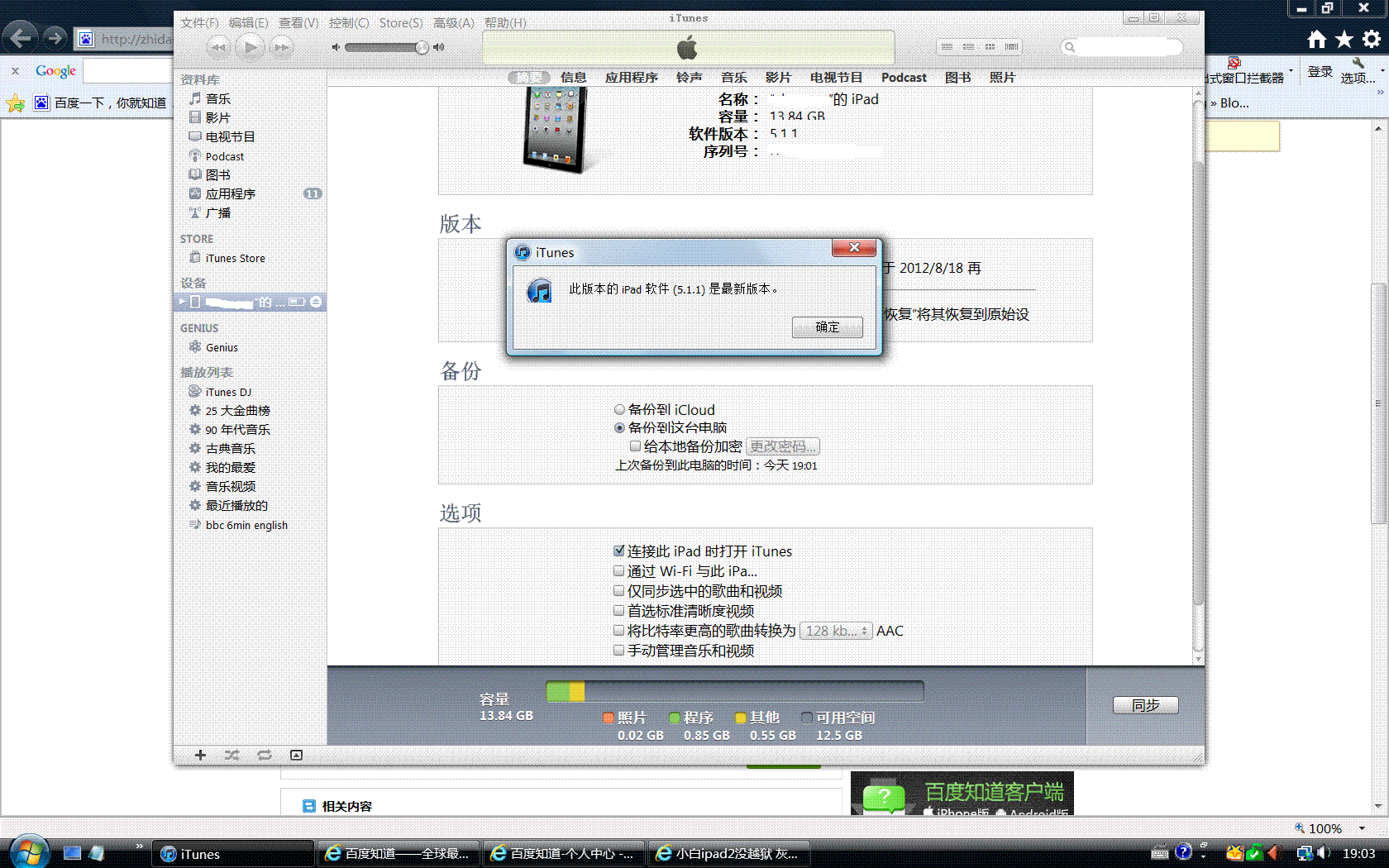
Task: Click the iTunes next track button
Action: 282,47
